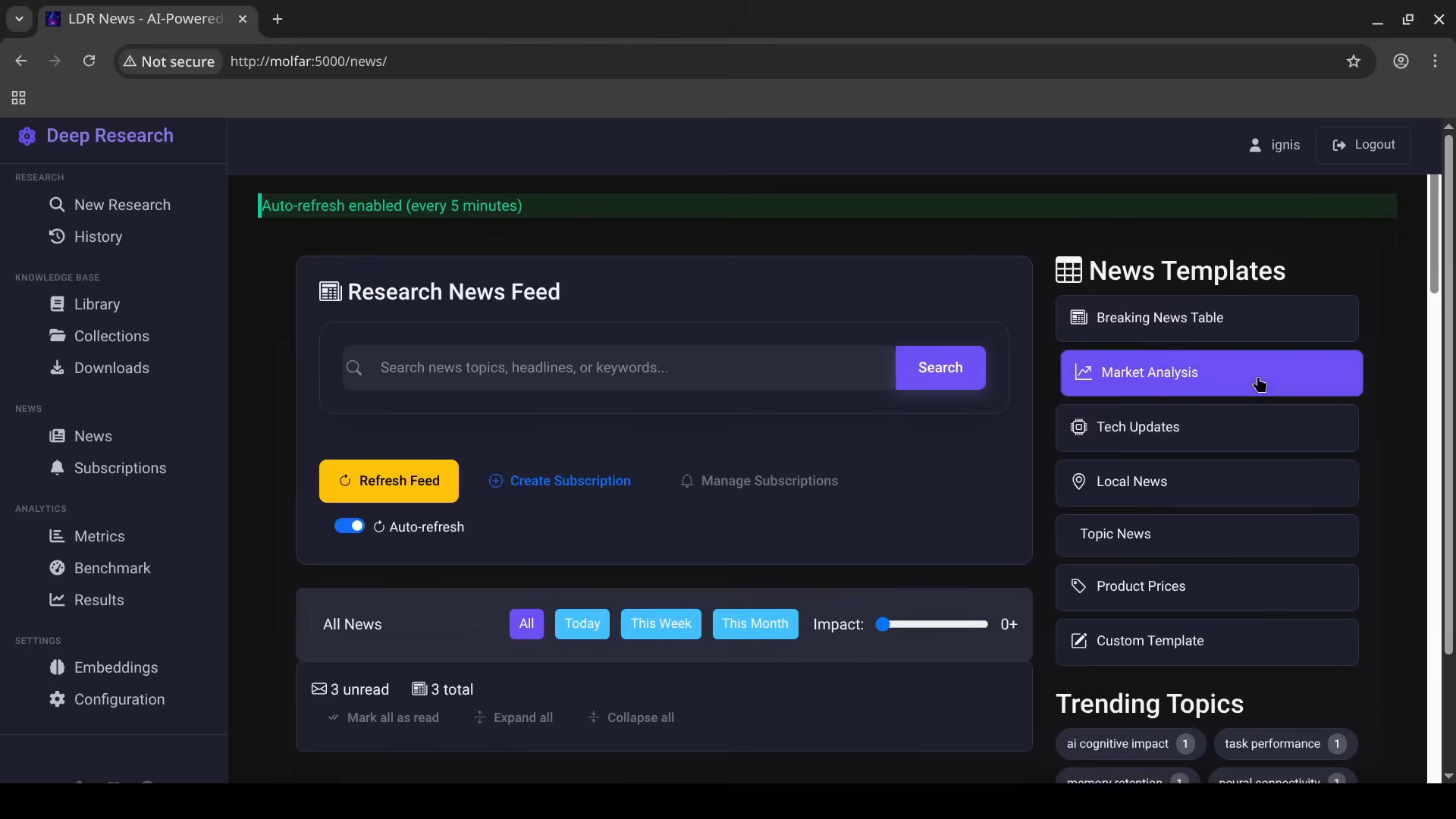The image size is (1456, 819).
Task: Click the Custom Template edit icon
Action: coord(1078,641)
